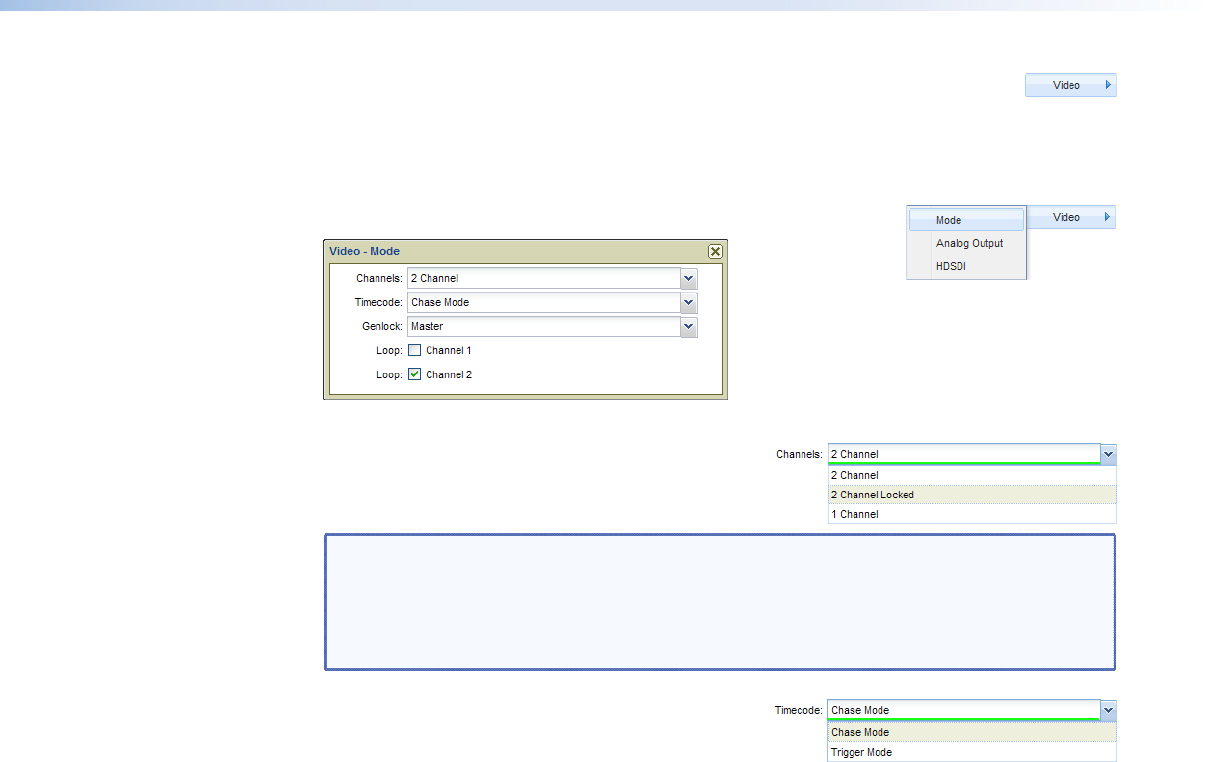
Task: Click the topmost Video button
Action: 1066,86
